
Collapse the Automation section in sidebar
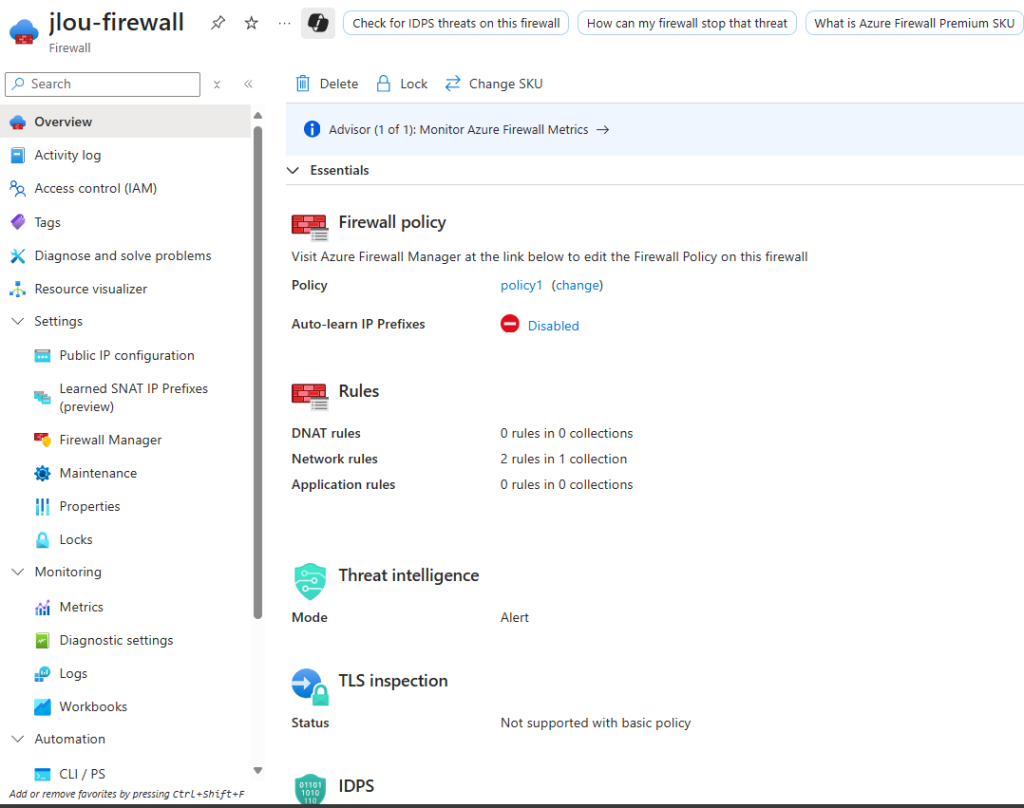(x=18, y=739)
